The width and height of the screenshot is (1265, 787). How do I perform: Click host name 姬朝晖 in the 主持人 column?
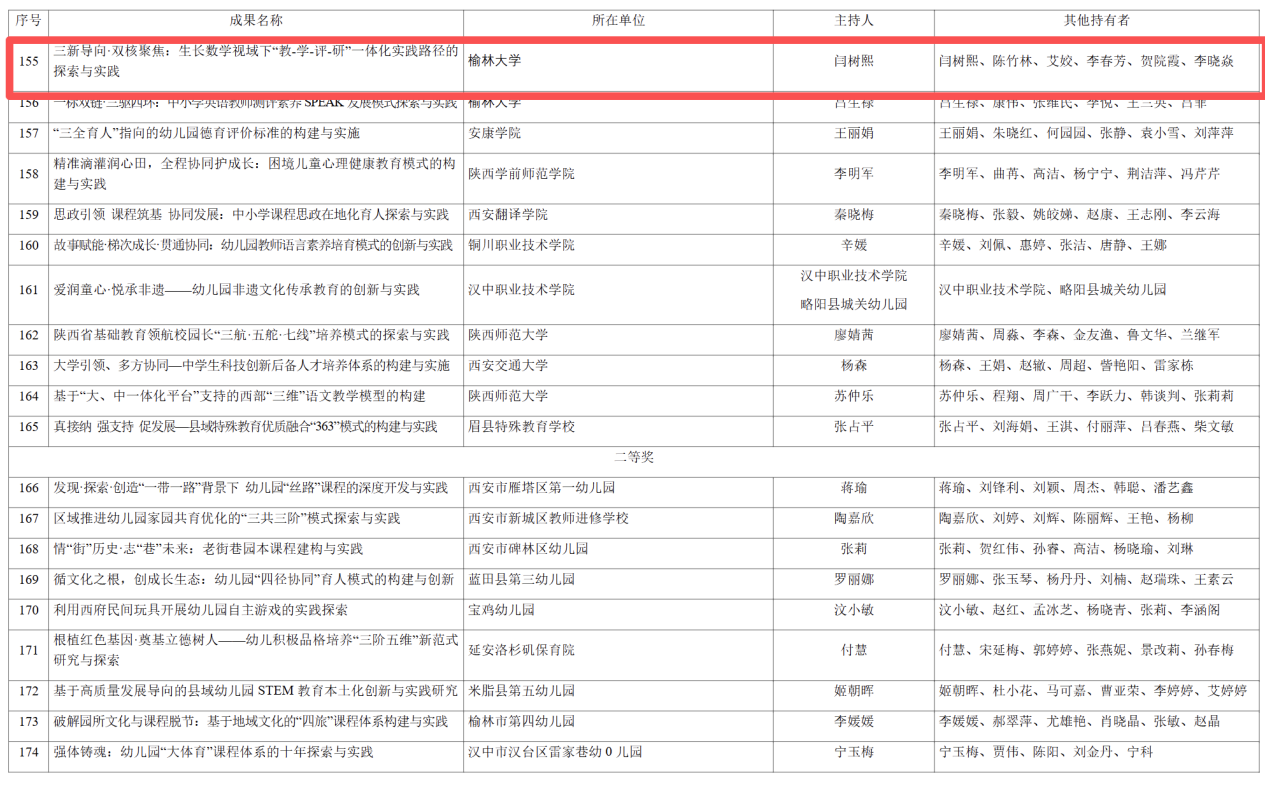[854, 691]
